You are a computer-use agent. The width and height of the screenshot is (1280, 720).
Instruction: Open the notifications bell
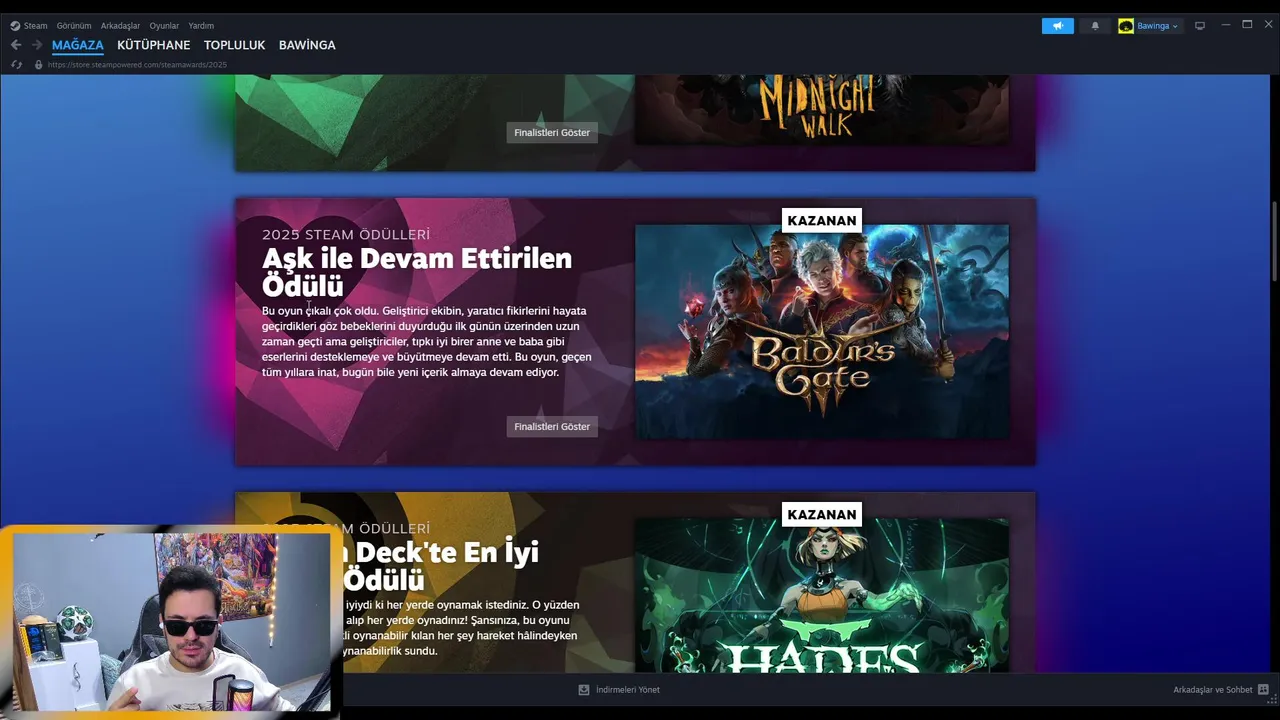click(1095, 26)
